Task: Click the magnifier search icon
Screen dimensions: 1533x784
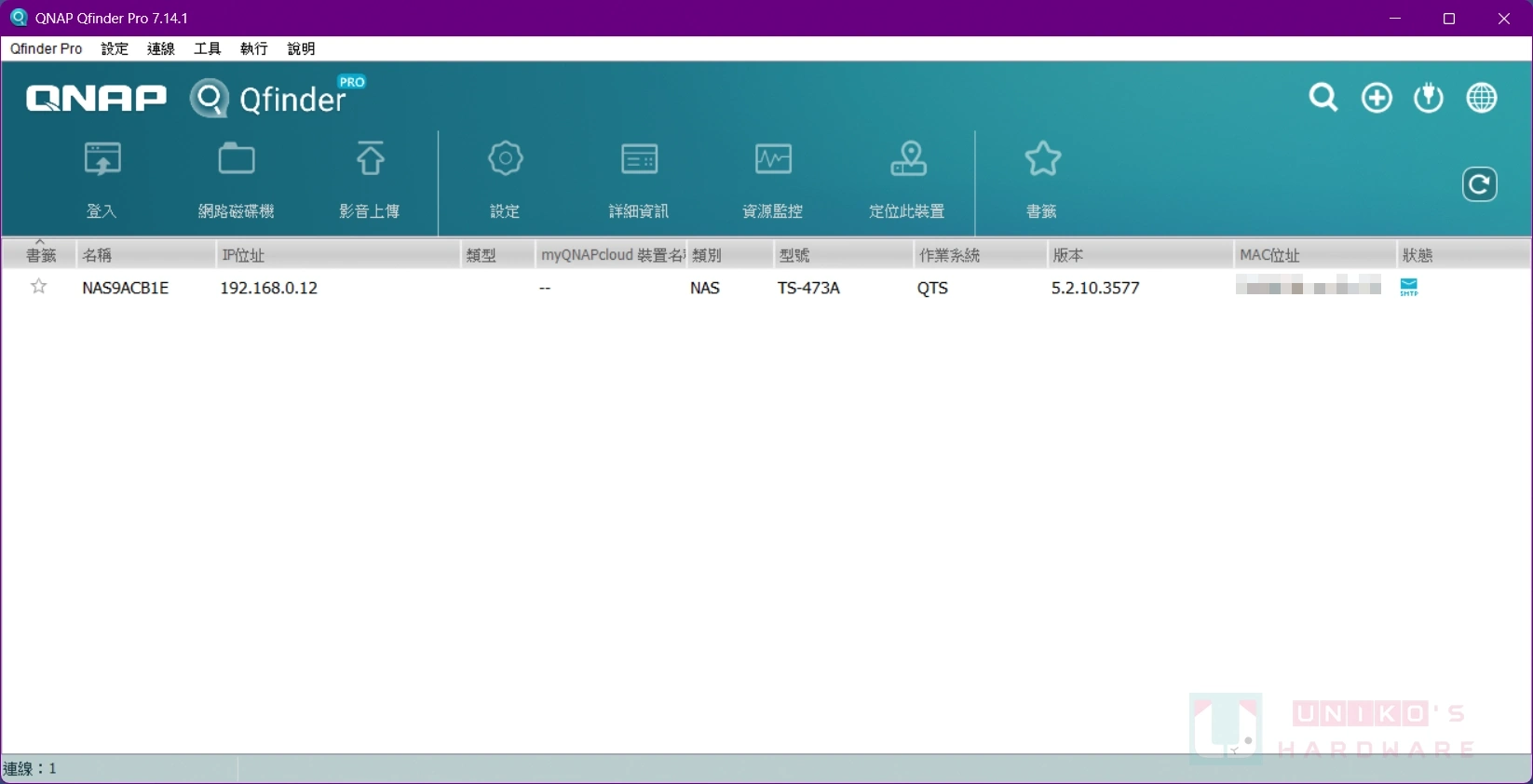Action: click(1323, 98)
